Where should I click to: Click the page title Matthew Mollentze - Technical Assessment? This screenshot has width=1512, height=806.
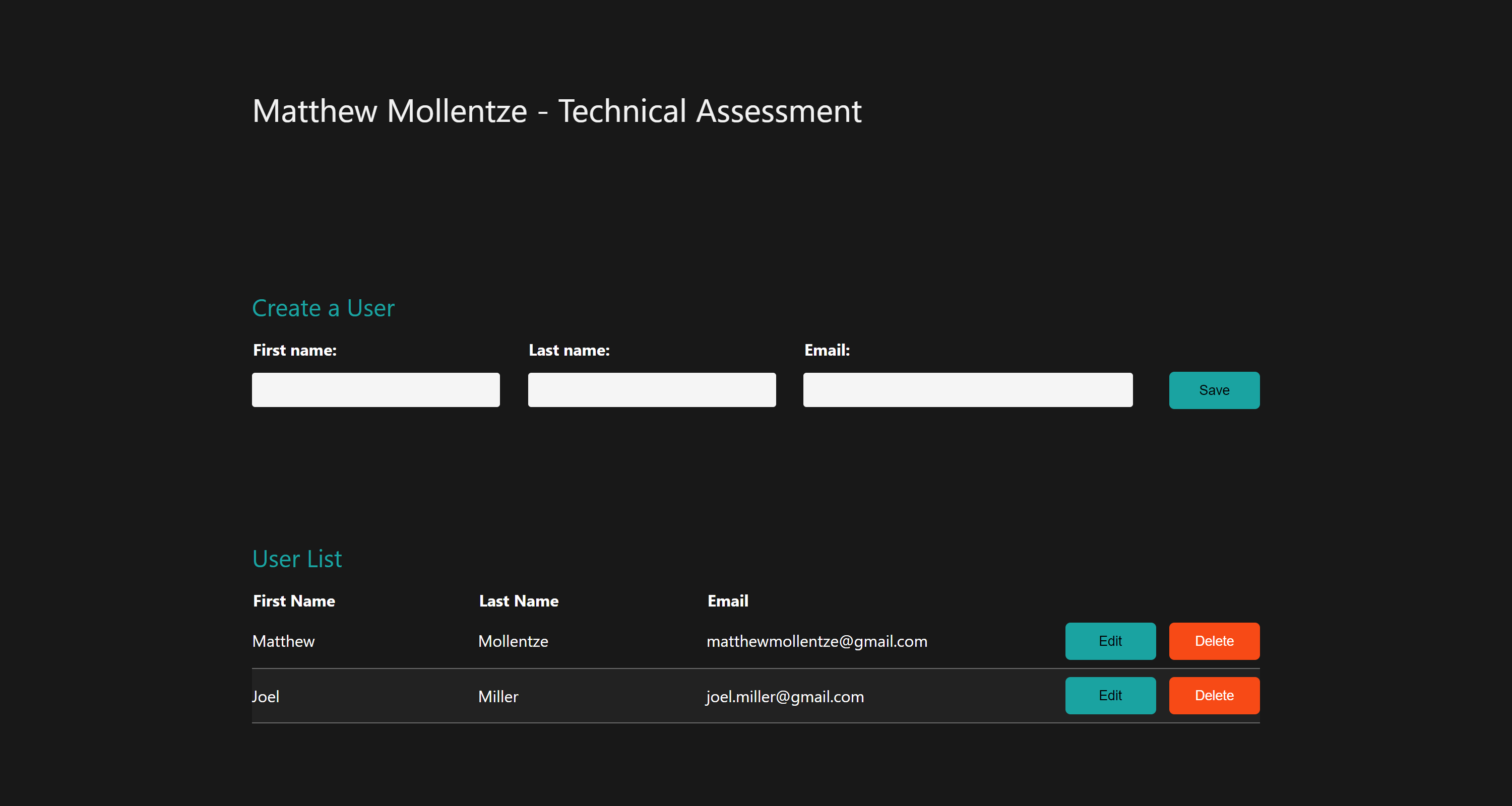coord(557,110)
